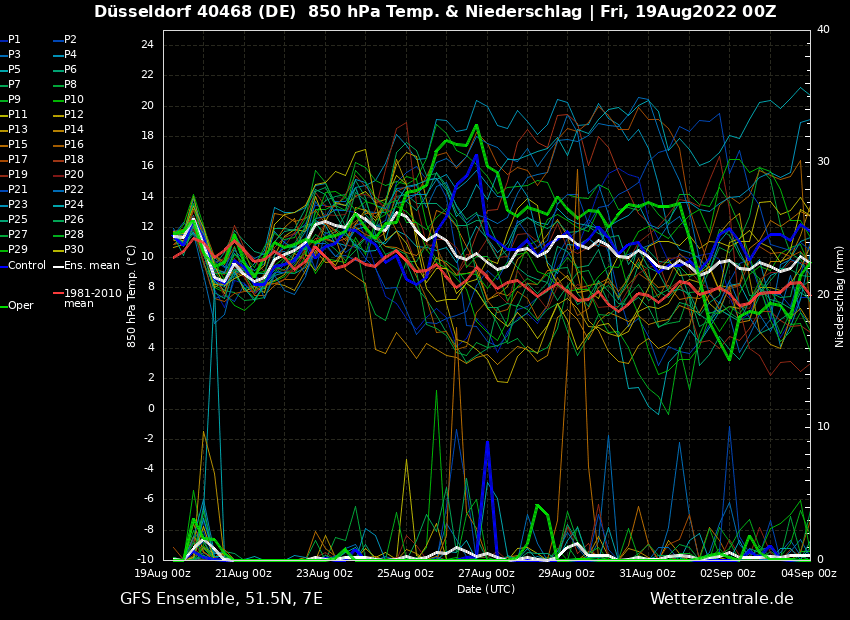Click the 27Aug 00z date tick

[x=486, y=574]
